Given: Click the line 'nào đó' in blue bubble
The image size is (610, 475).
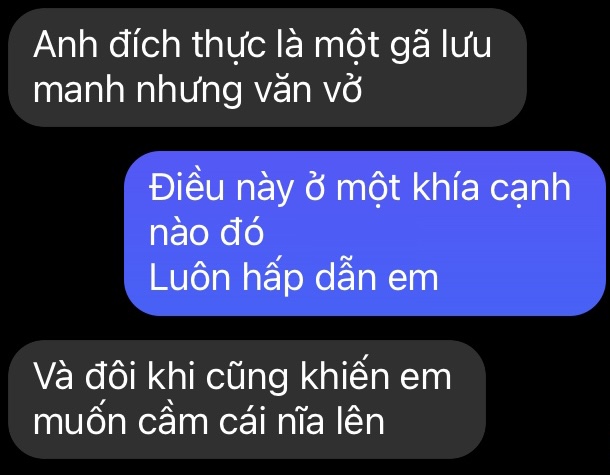Looking at the screenshot, I should [x=207, y=233].
